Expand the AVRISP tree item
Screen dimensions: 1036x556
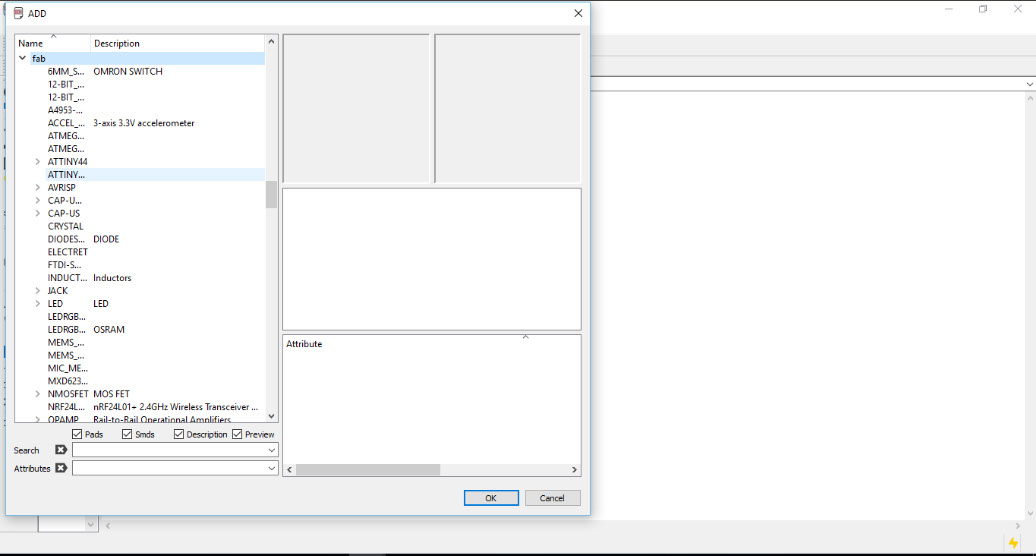click(38, 187)
